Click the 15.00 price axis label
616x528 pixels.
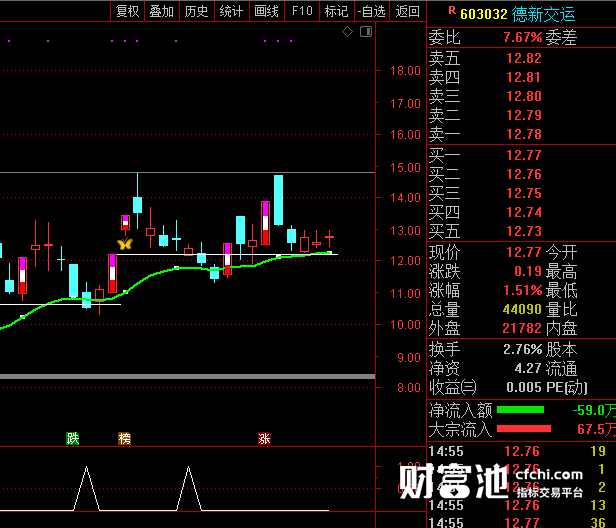click(405, 168)
